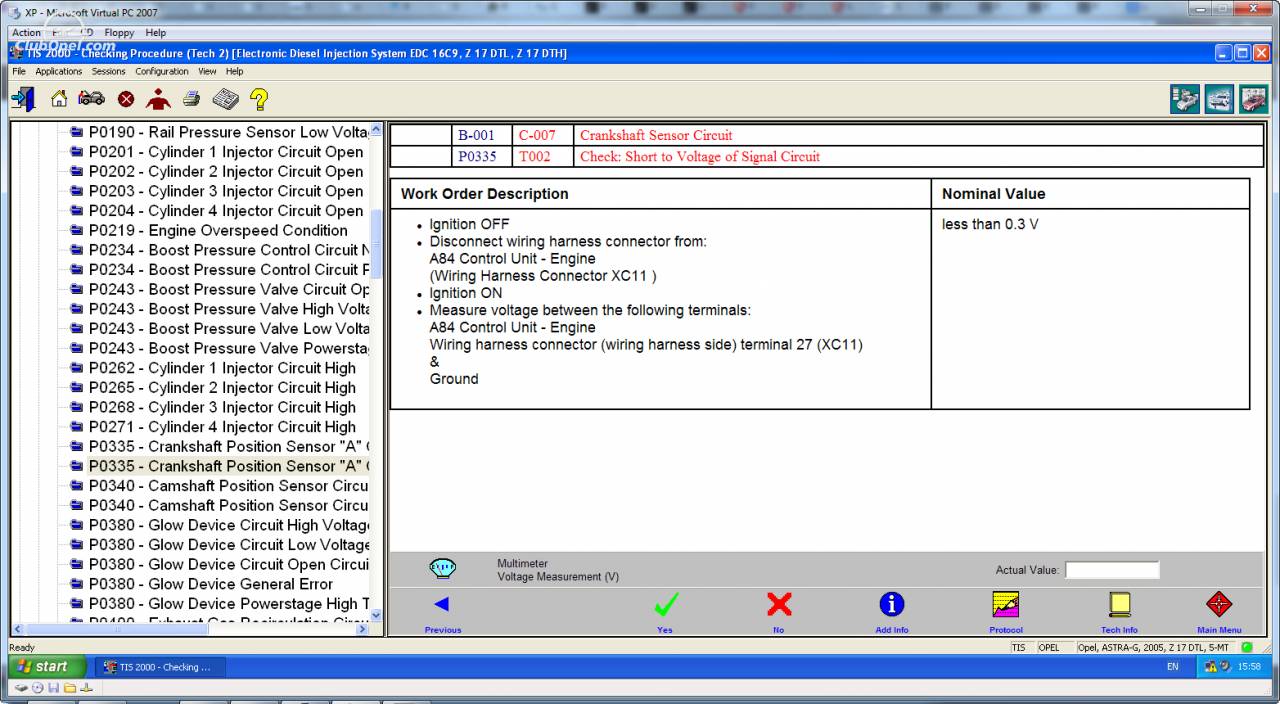The image size is (1280, 704).
Task: Click the 'Crankshaft Sensor Circuit' header text
Action: [656, 136]
